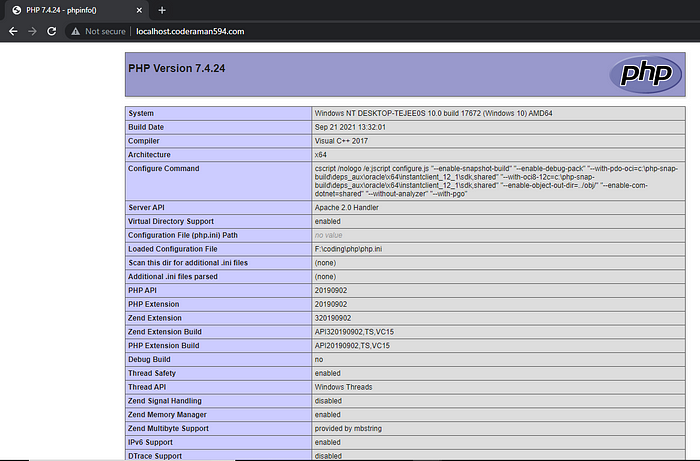Click the x64 architecture value
Viewport: 700px width, 461px height.
[x=321, y=155]
